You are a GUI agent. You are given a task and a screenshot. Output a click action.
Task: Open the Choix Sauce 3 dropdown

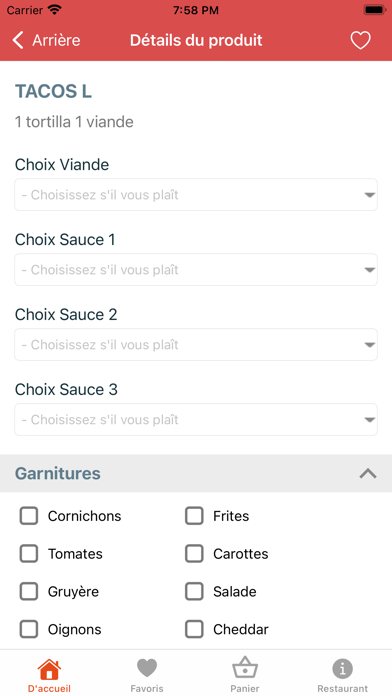196,419
